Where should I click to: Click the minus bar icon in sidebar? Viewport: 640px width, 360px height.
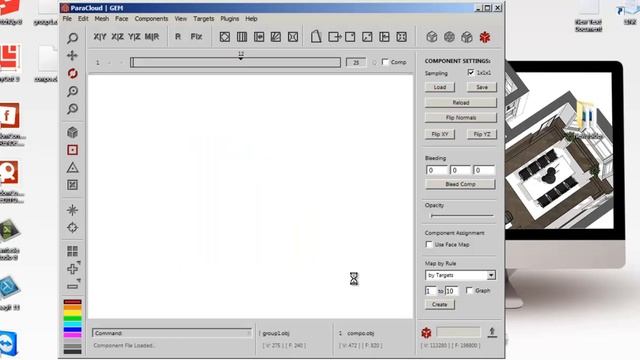[73, 287]
